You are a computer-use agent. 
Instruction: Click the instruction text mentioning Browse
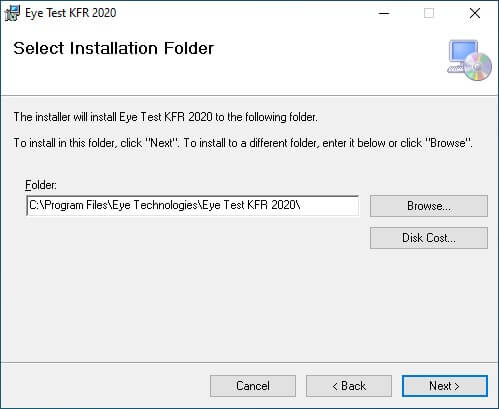point(243,143)
